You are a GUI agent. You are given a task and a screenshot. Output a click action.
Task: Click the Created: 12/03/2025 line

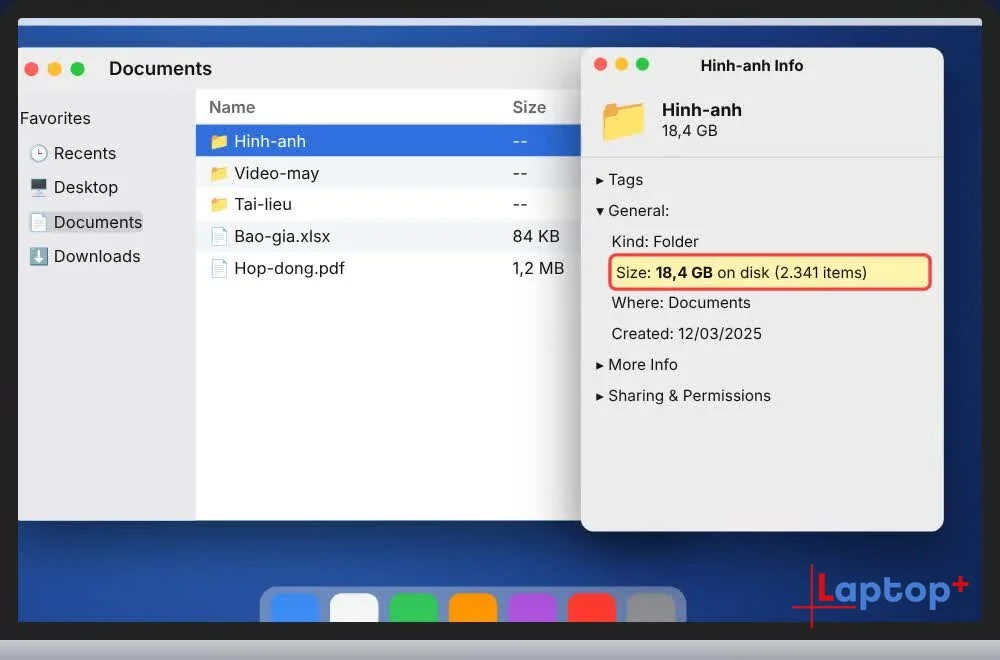686,334
